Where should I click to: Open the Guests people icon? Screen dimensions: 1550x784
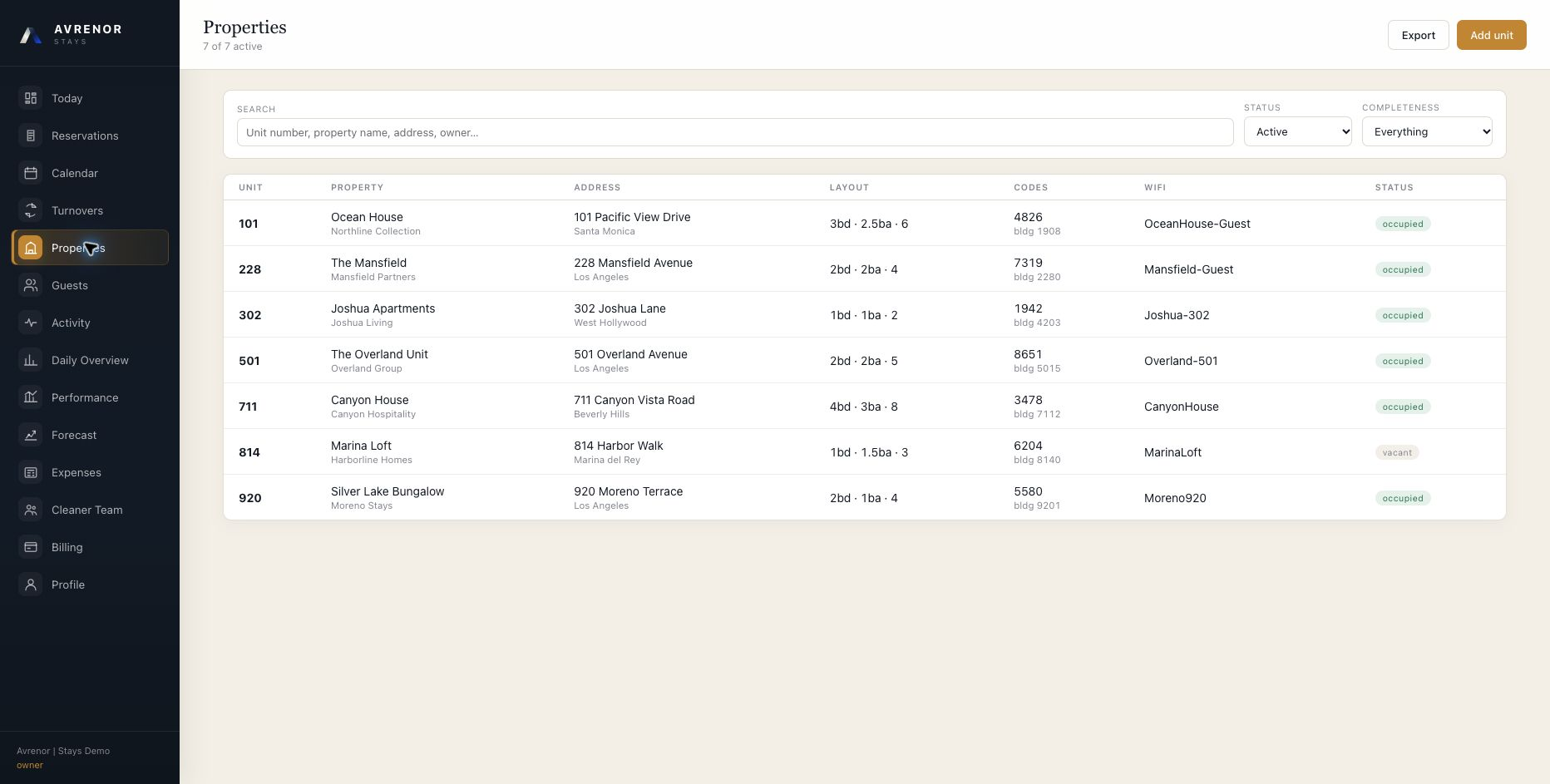pyautogui.click(x=31, y=285)
